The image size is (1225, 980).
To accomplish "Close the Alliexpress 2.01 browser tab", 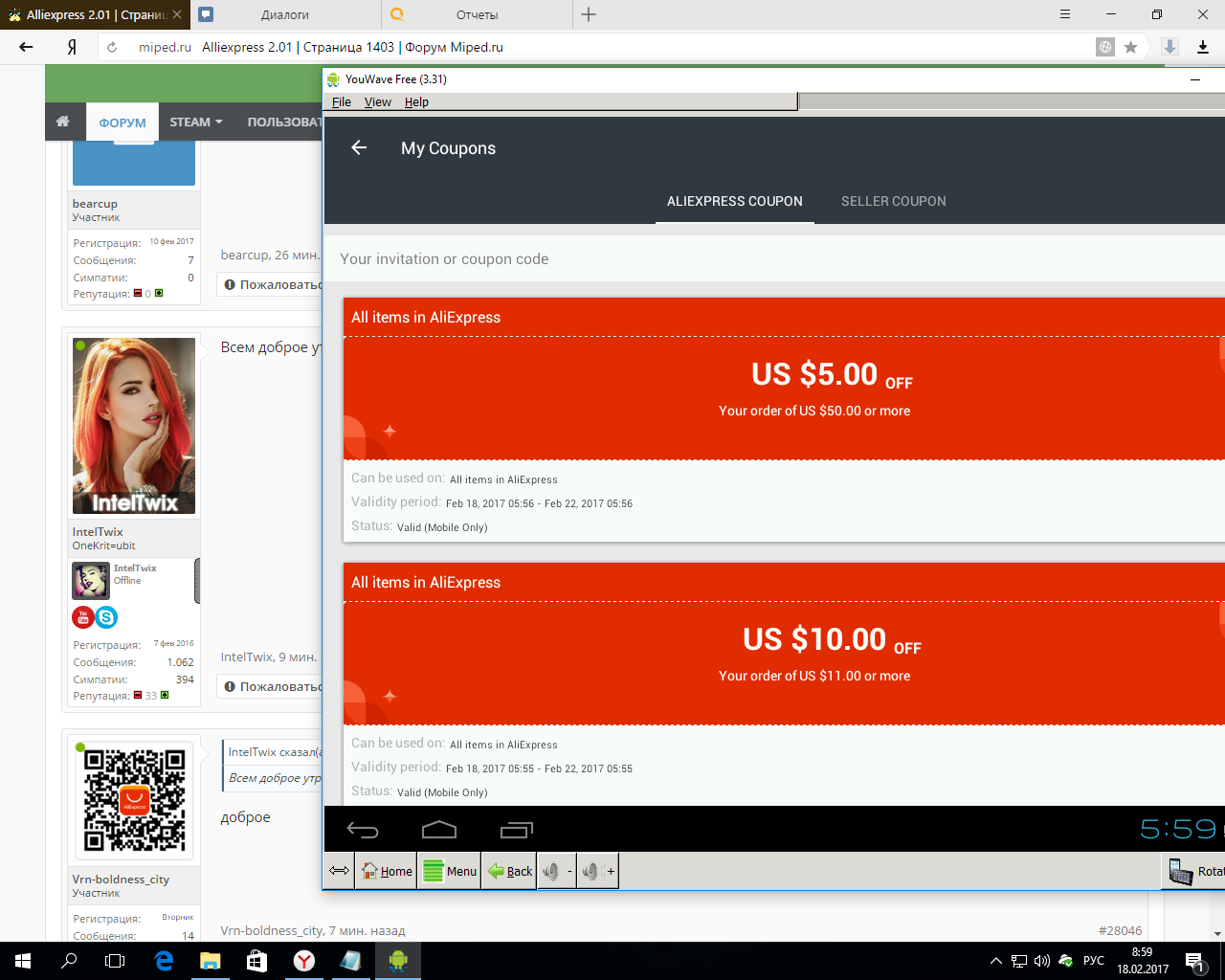I will click(177, 14).
